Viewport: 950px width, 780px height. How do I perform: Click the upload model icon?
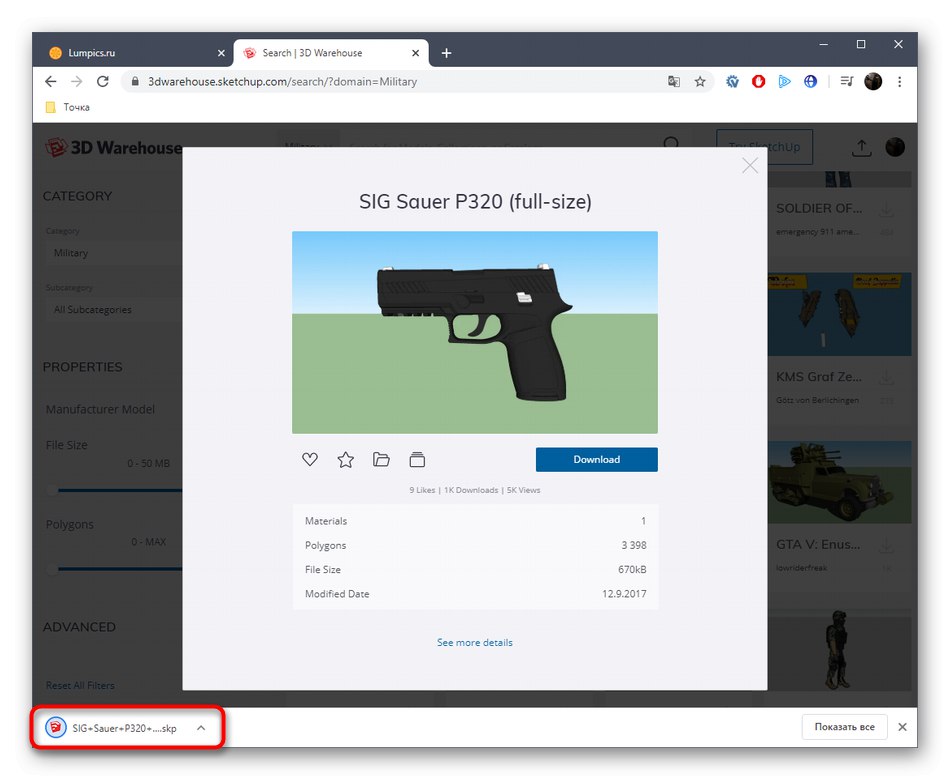862,148
